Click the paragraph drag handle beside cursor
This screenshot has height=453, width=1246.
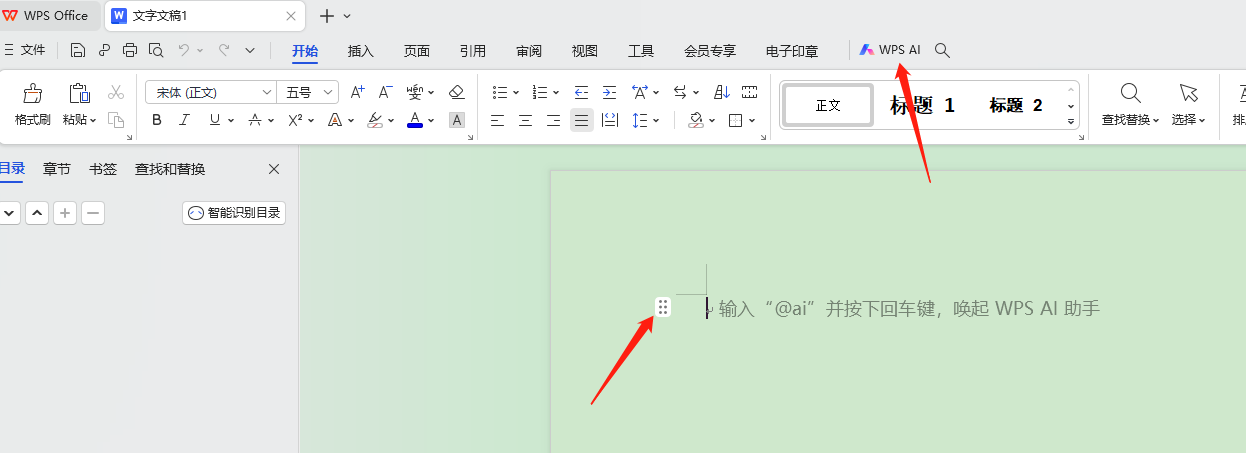point(663,307)
